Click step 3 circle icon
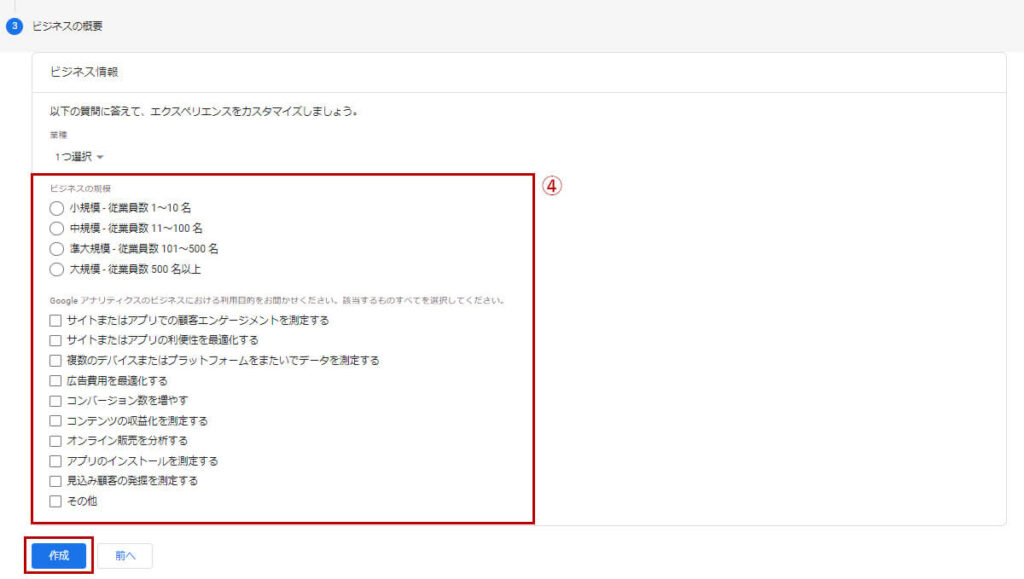The image size is (1024, 579). [14, 26]
